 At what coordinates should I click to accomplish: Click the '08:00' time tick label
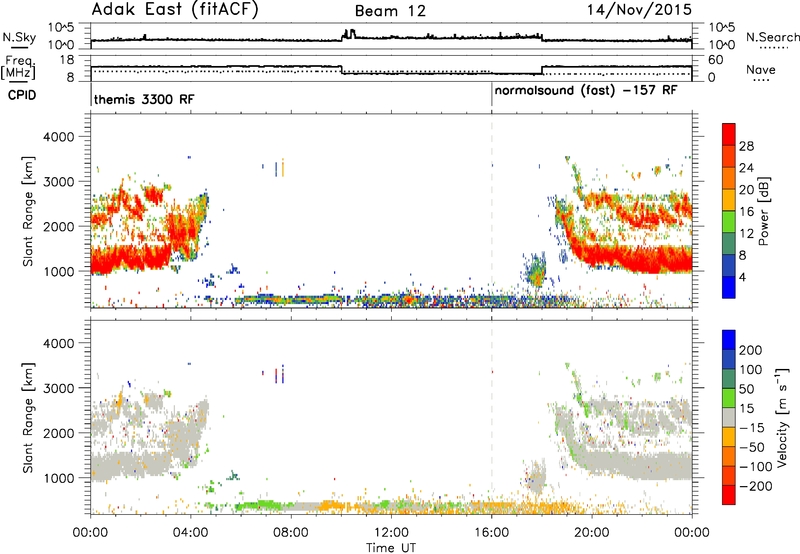pyautogui.click(x=291, y=533)
